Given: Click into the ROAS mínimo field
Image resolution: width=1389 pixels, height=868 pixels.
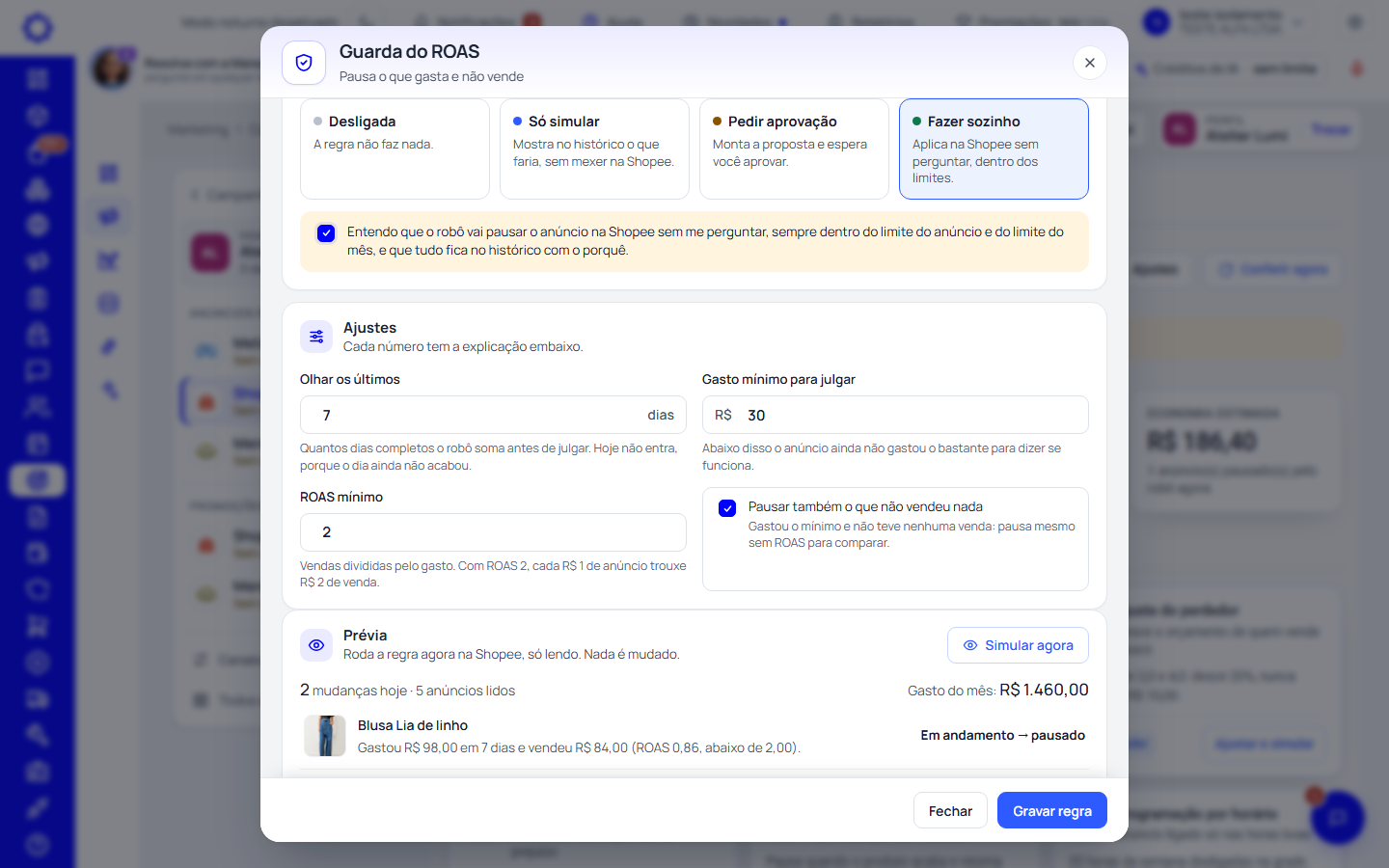Looking at the screenshot, I should (x=493, y=532).
